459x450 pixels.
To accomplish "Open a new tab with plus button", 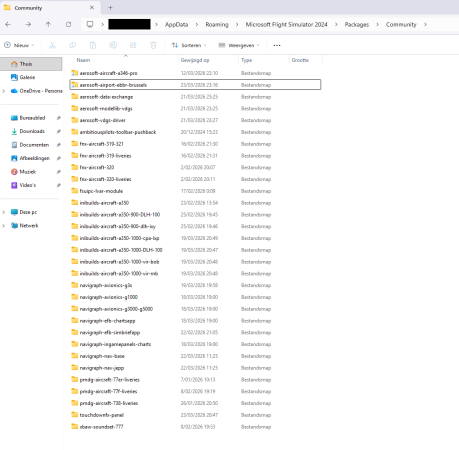I will coord(110,7).
